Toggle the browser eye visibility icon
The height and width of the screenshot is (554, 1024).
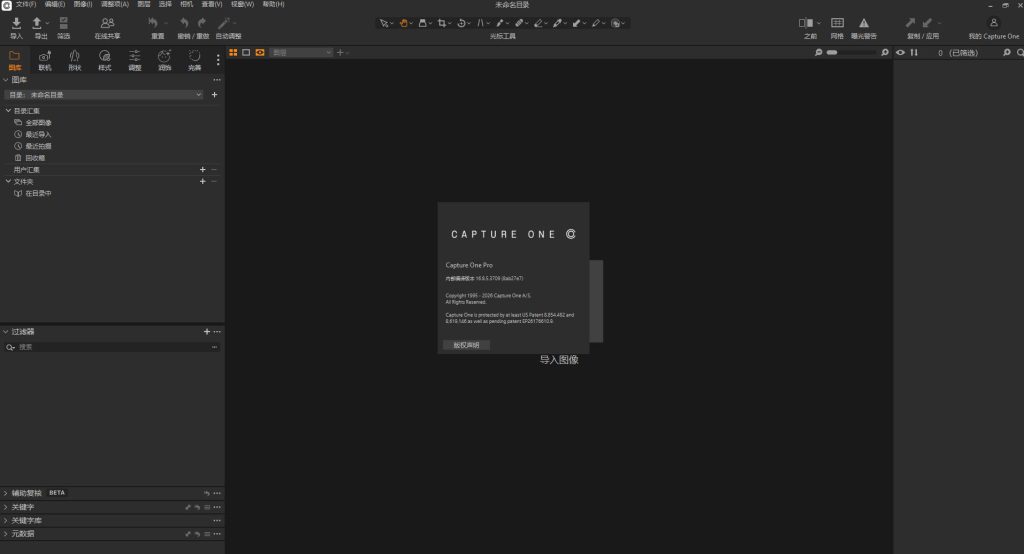[x=901, y=52]
